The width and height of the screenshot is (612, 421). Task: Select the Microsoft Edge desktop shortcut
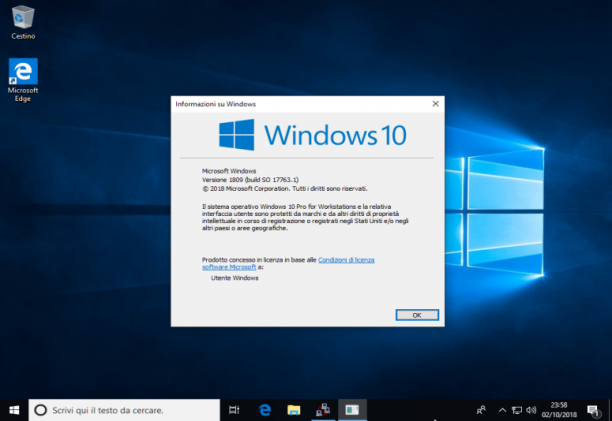(x=23, y=80)
